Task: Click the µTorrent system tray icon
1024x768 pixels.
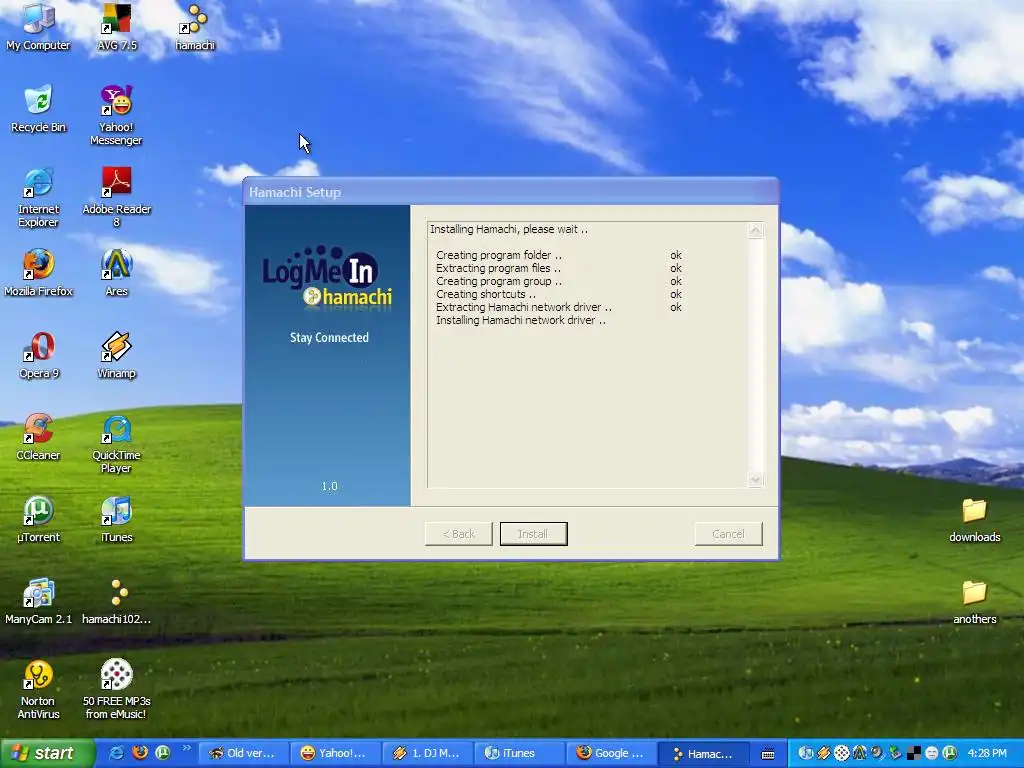Action: tap(950, 753)
